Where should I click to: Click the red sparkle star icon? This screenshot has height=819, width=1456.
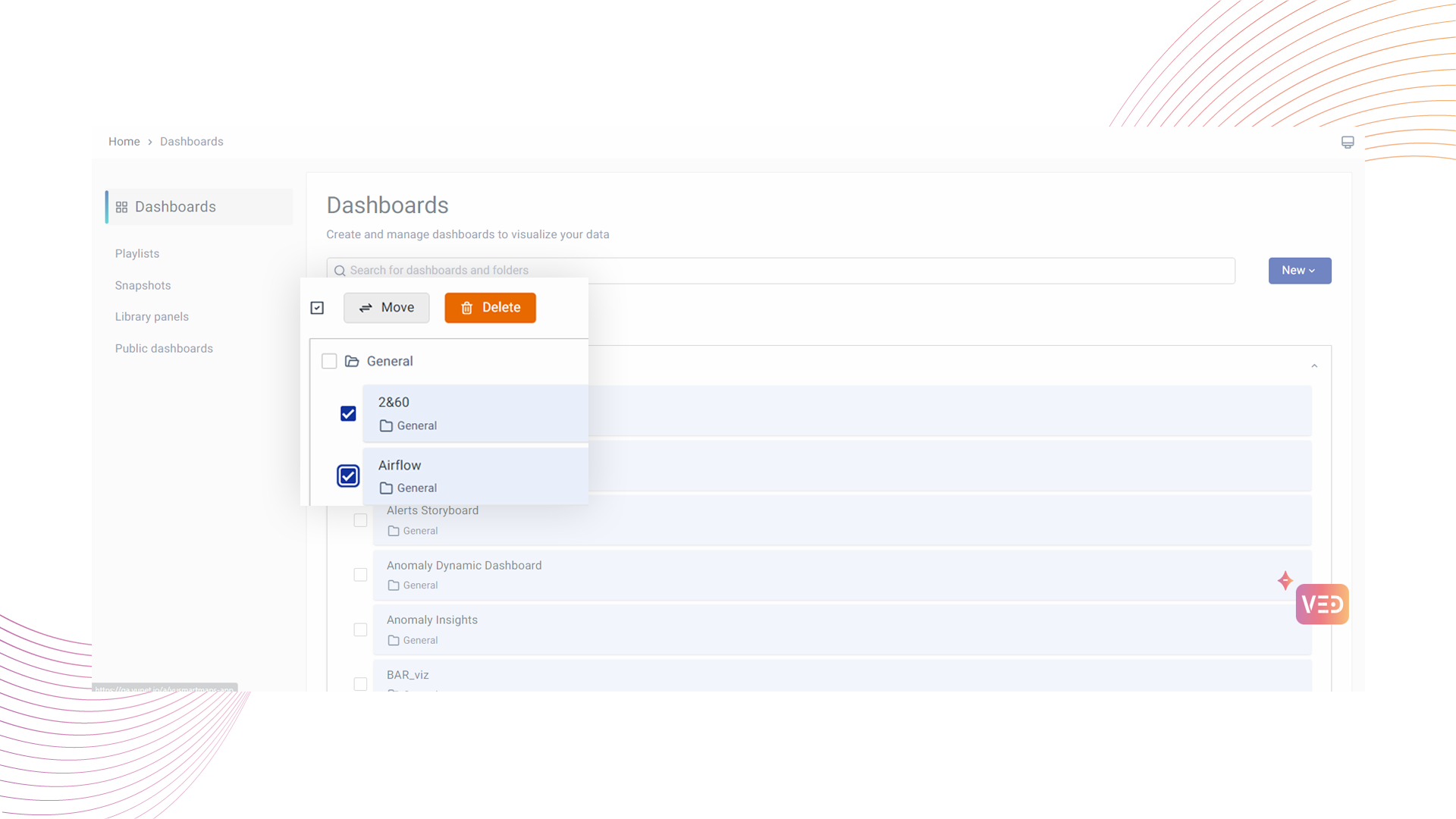pyautogui.click(x=1285, y=581)
